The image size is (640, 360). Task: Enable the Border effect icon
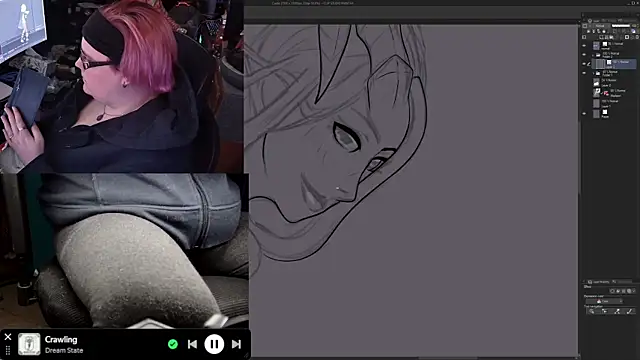pos(612,291)
